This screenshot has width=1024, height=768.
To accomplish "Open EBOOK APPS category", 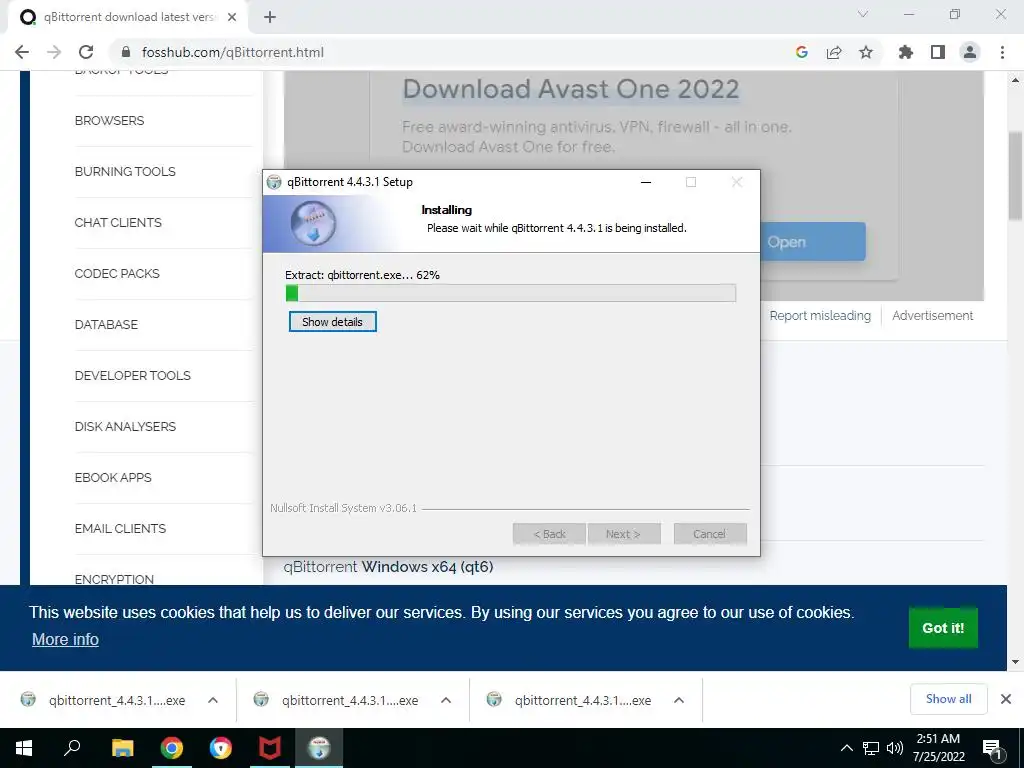I will pyautogui.click(x=113, y=477).
